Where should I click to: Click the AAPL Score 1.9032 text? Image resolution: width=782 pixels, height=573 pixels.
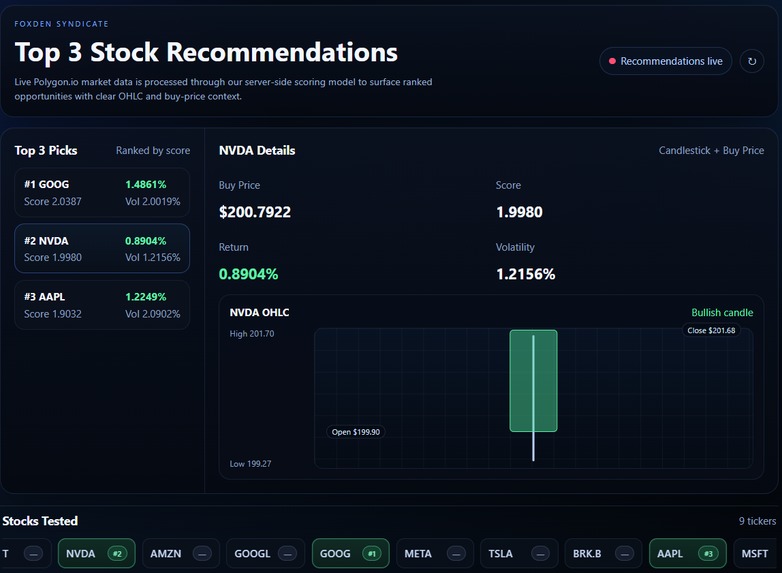coord(53,314)
